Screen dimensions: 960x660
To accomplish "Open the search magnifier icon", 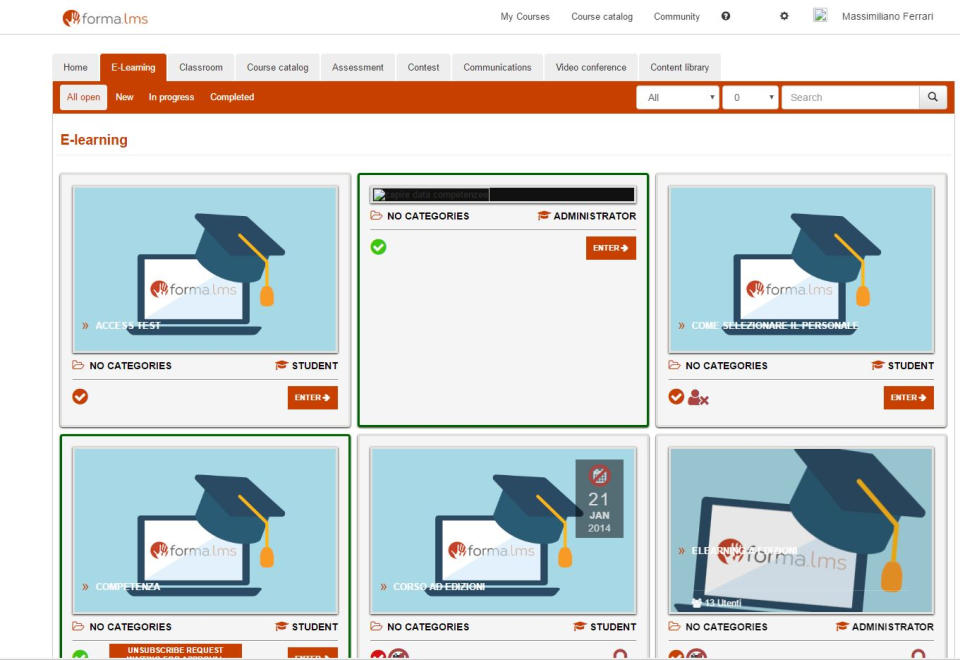I will (x=932, y=97).
